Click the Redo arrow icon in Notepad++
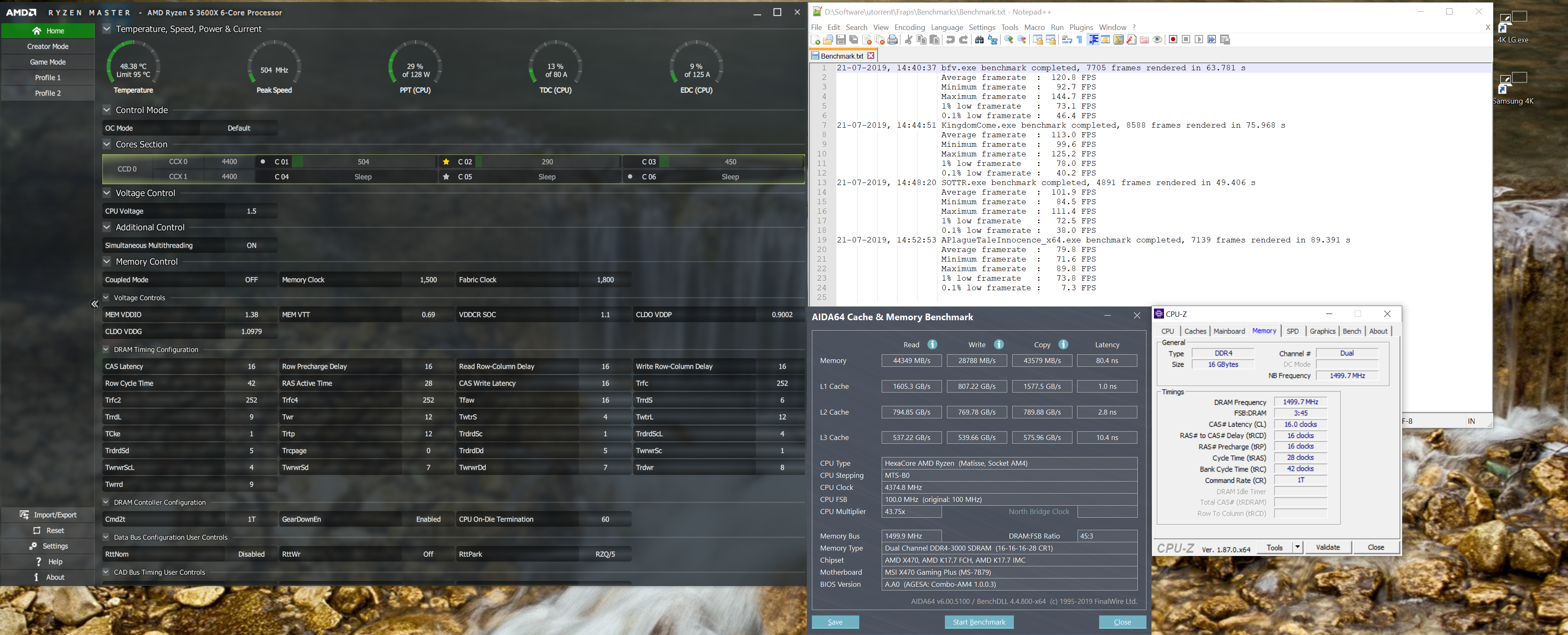 coord(964,40)
